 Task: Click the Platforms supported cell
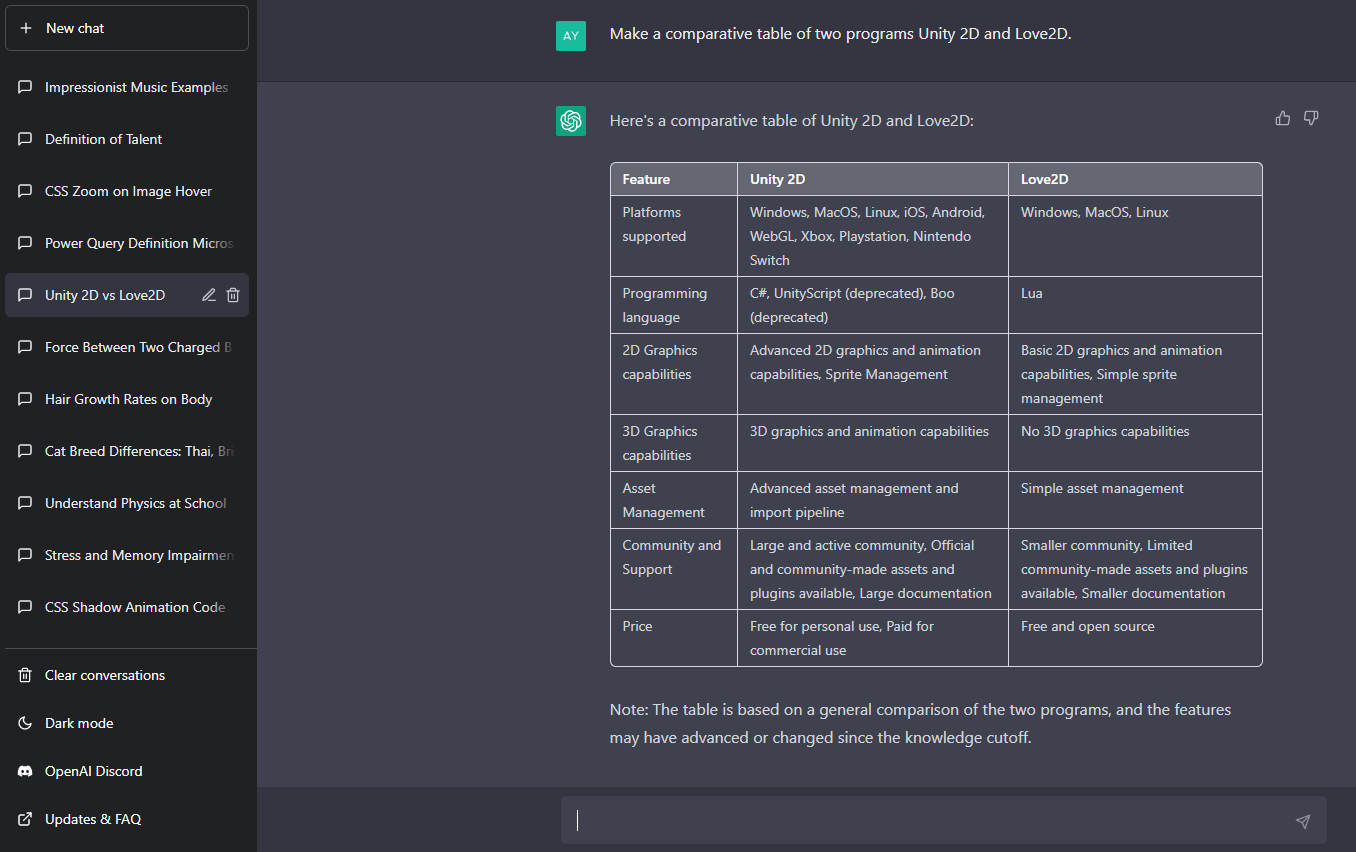point(674,236)
